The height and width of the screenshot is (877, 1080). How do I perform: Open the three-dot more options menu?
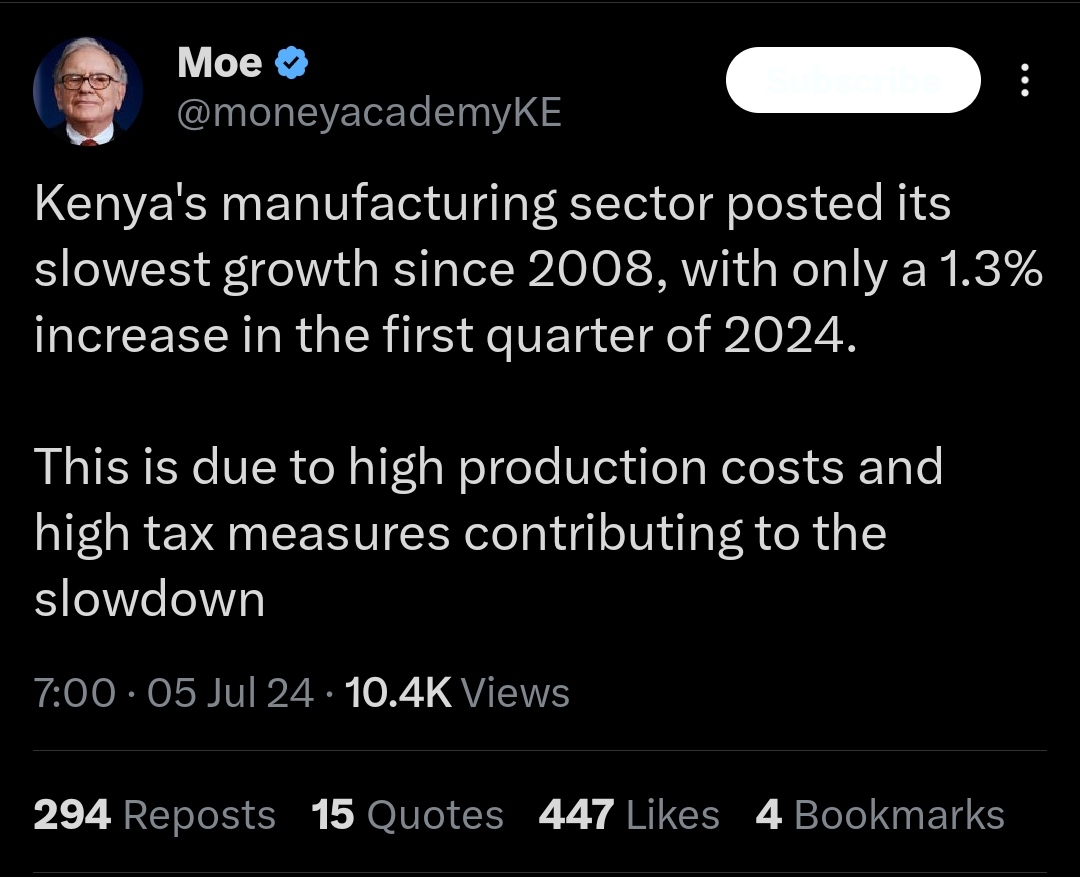(x=1023, y=80)
